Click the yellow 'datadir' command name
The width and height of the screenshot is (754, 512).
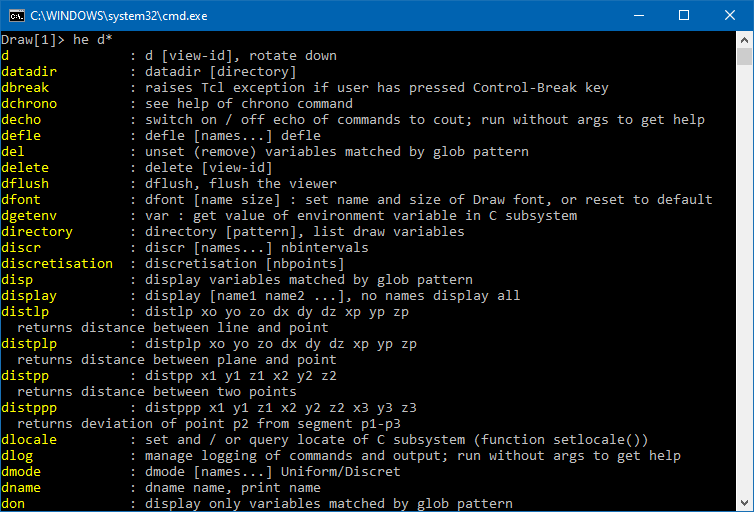(30, 72)
